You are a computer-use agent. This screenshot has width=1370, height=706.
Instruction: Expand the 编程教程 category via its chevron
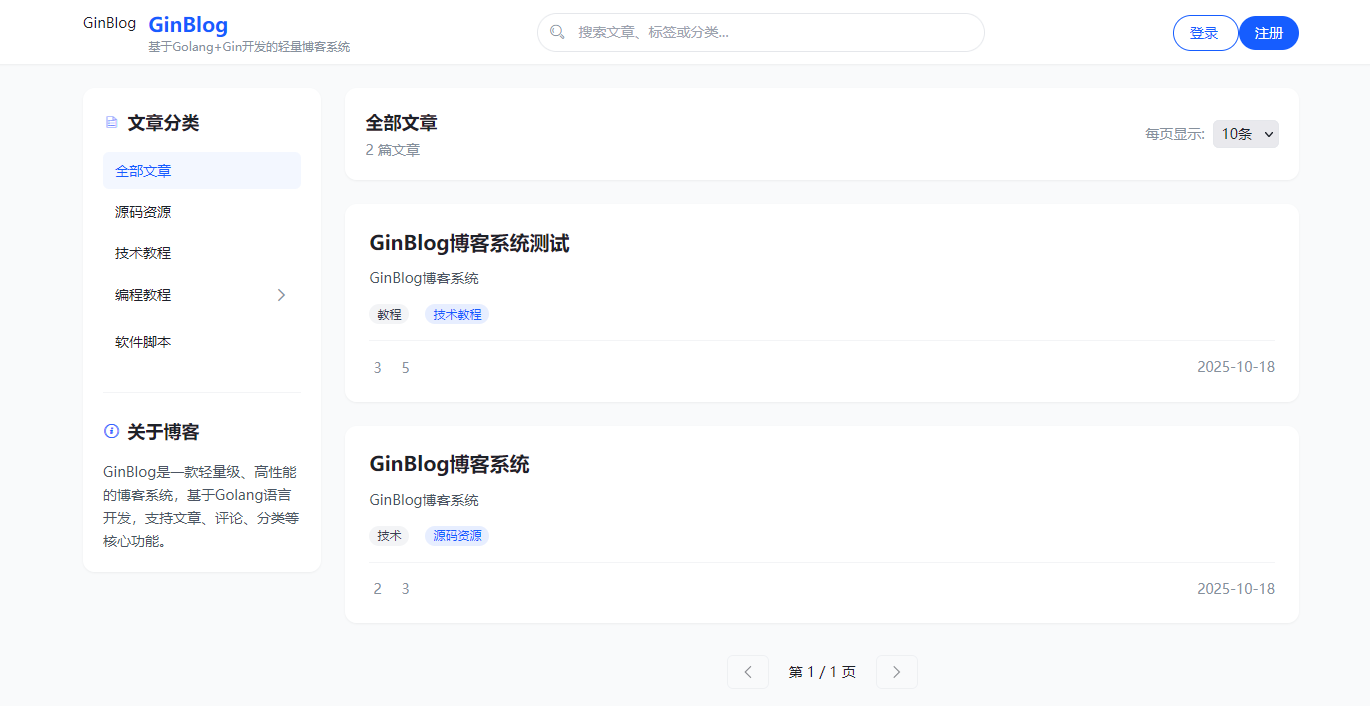(281, 294)
